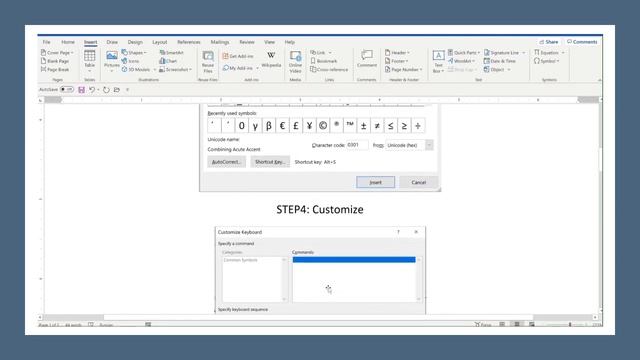The height and width of the screenshot is (360, 640).
Task: Click the Equation button
Action: (x=547, y=53)
